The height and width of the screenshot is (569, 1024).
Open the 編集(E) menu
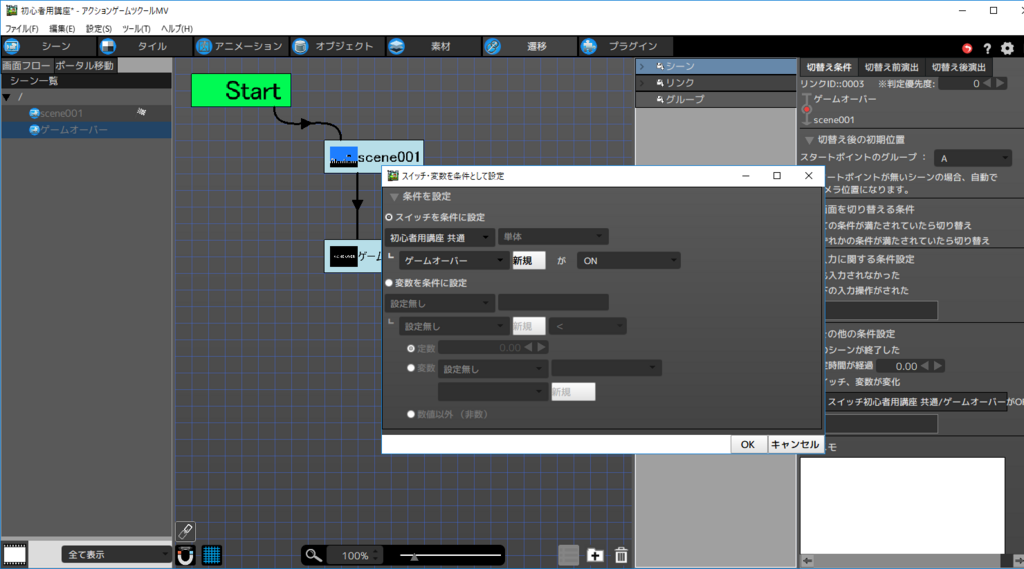click(62, 29)
